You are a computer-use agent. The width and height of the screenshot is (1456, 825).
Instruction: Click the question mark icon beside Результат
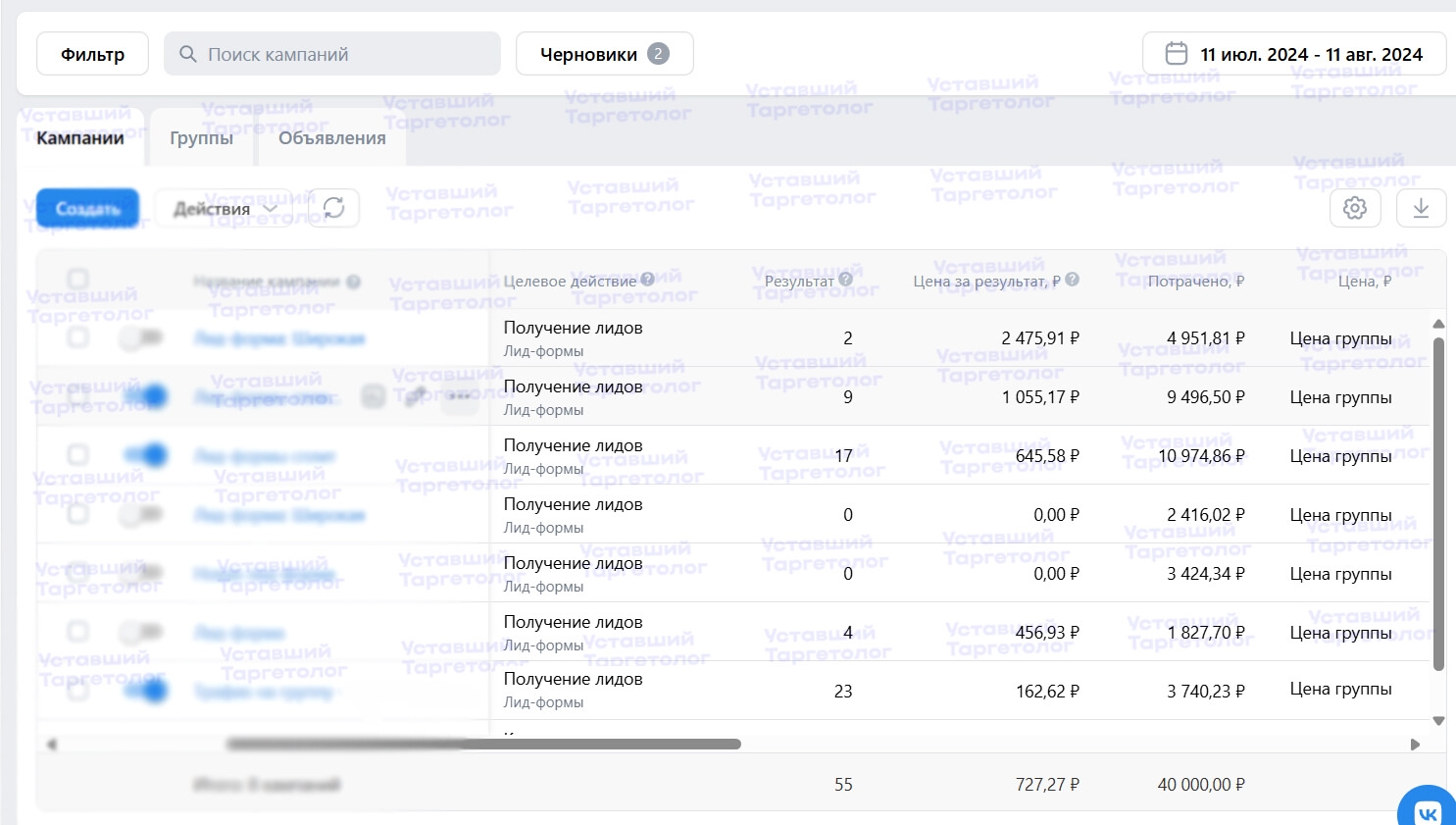[x=846, y=280]
